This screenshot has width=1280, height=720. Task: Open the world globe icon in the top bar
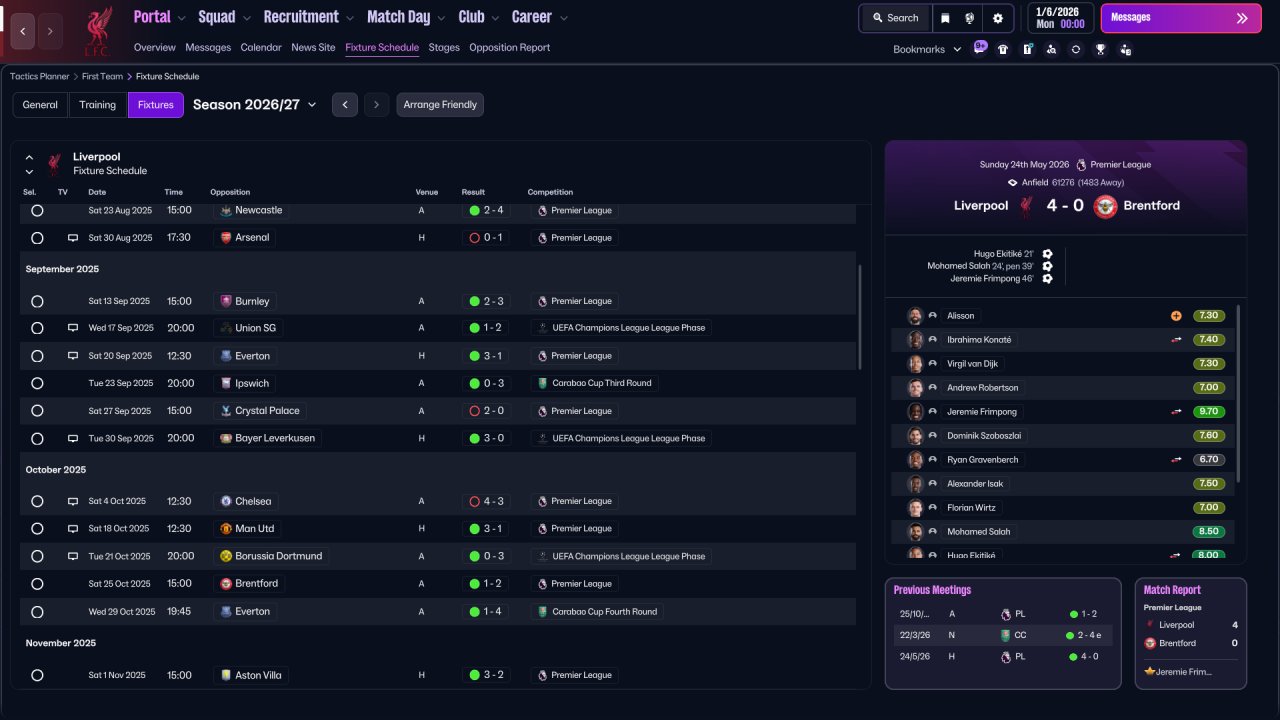[970, 18]
